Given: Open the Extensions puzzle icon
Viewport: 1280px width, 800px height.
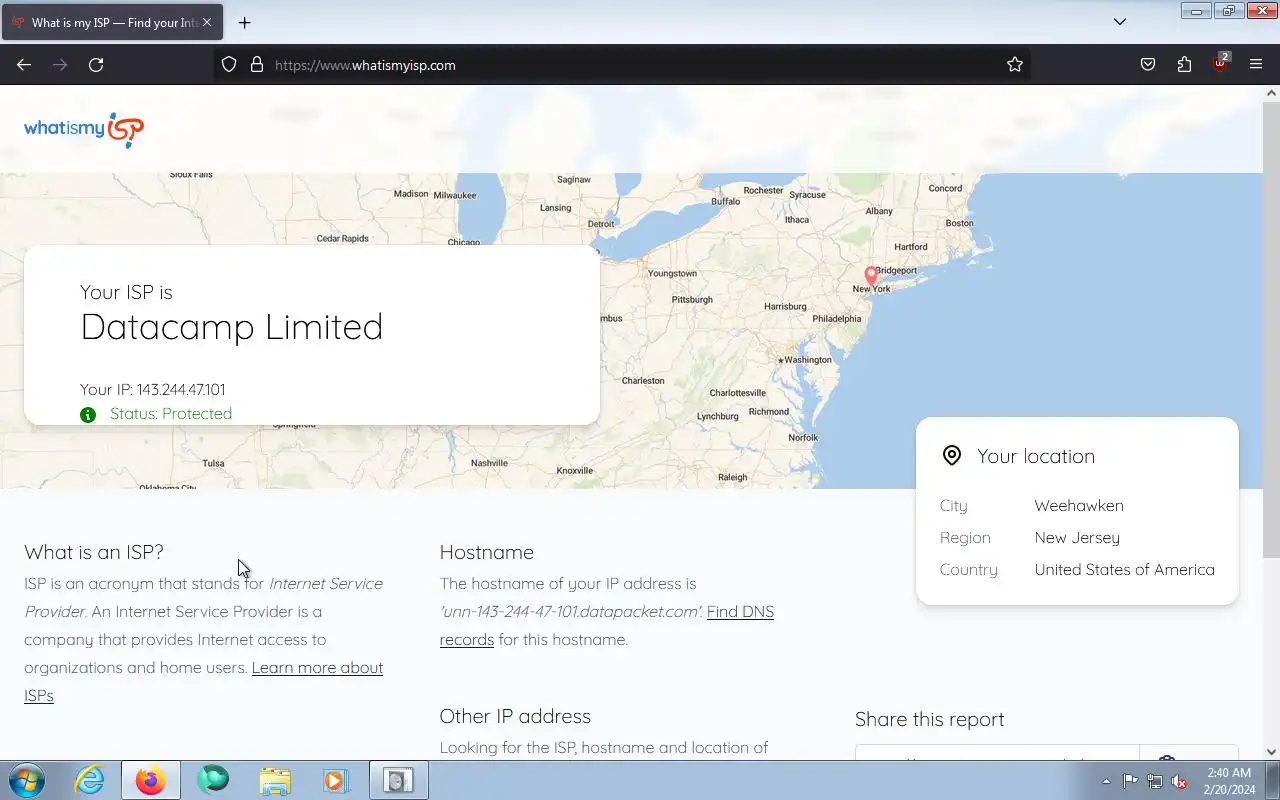Looking at the screenshot, I should (x=1184, y=65).
